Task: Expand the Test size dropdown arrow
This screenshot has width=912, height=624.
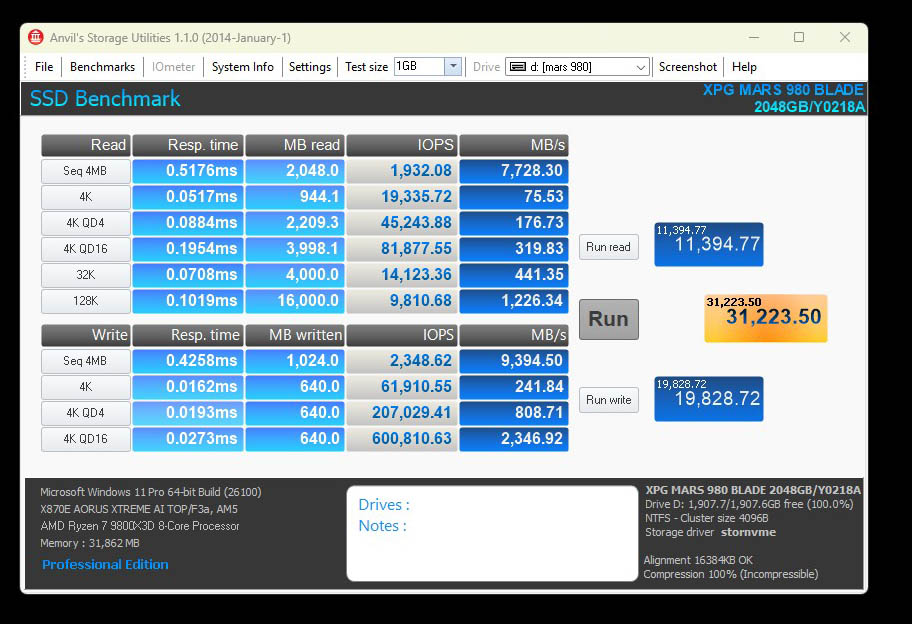Action: click(453, 66)
